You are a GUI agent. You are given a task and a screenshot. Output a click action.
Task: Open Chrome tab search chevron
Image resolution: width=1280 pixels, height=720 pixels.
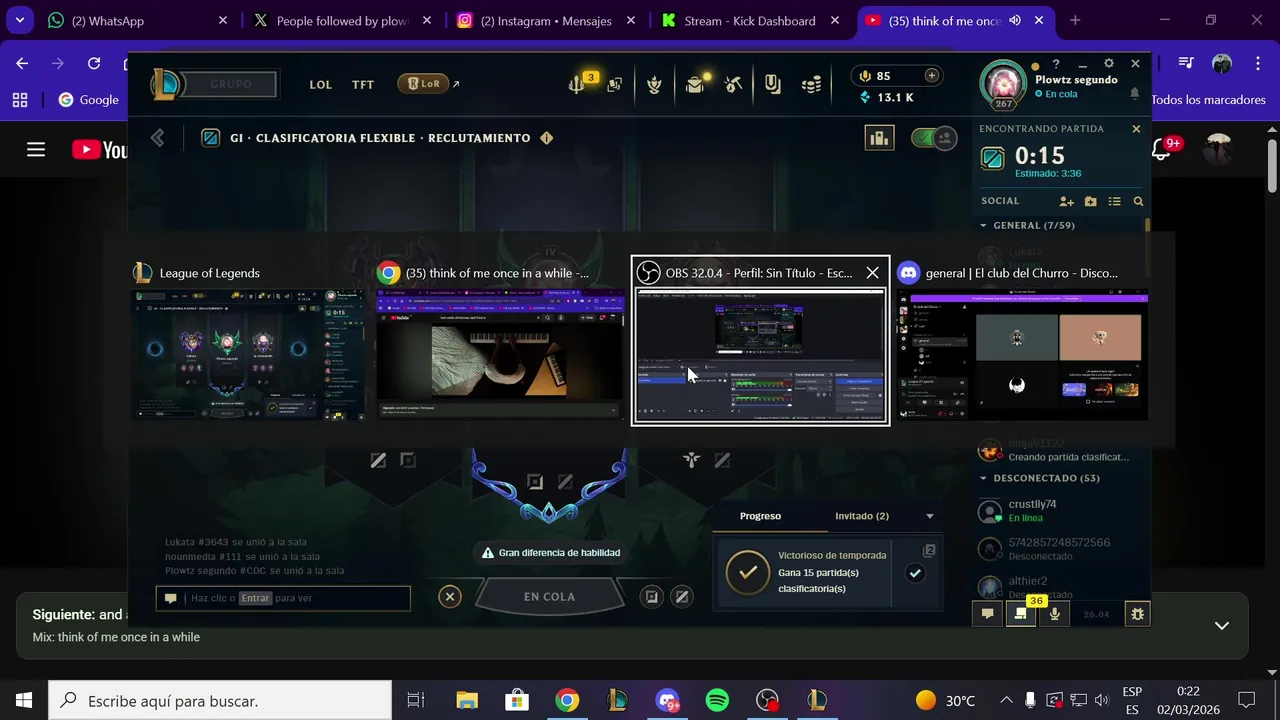pos(19,20)
